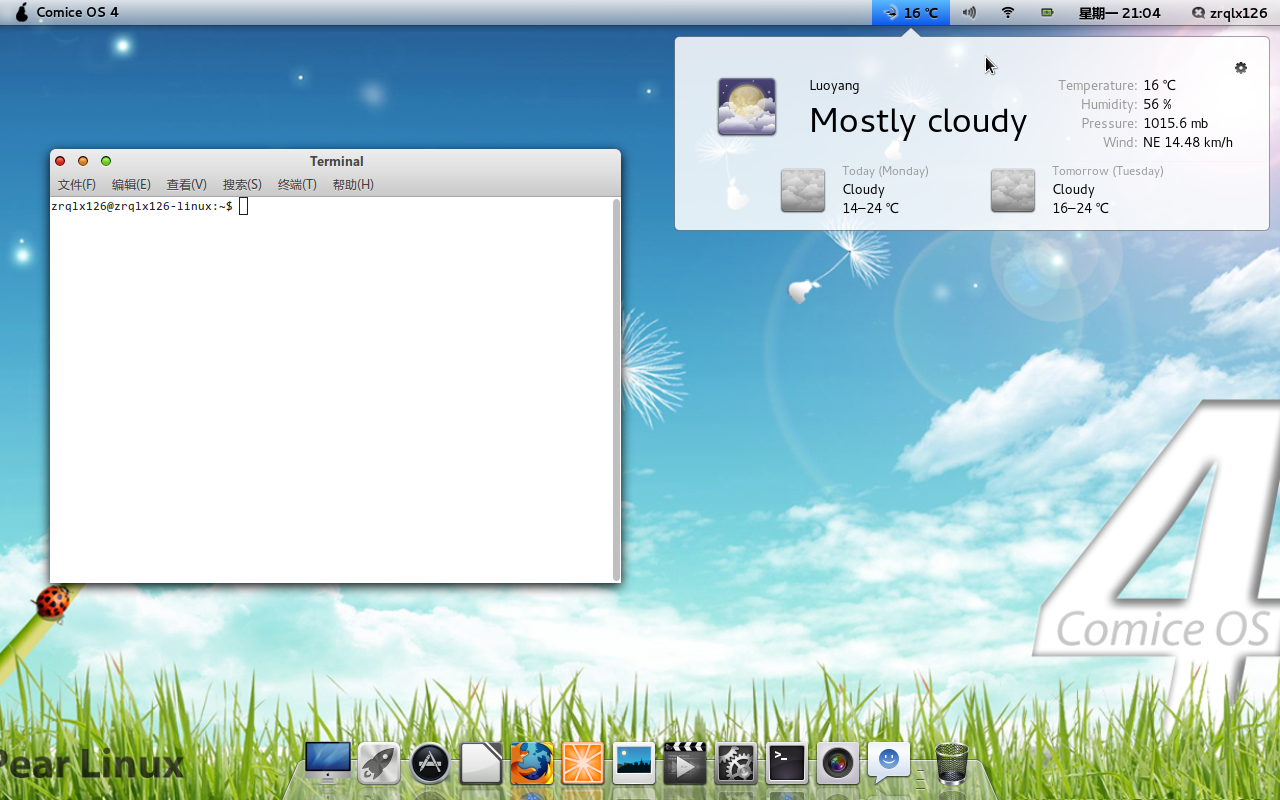The width and height of the screenshot is (1280, 800).
Task: Open the rocket launcher in dock
Action: 379,764
